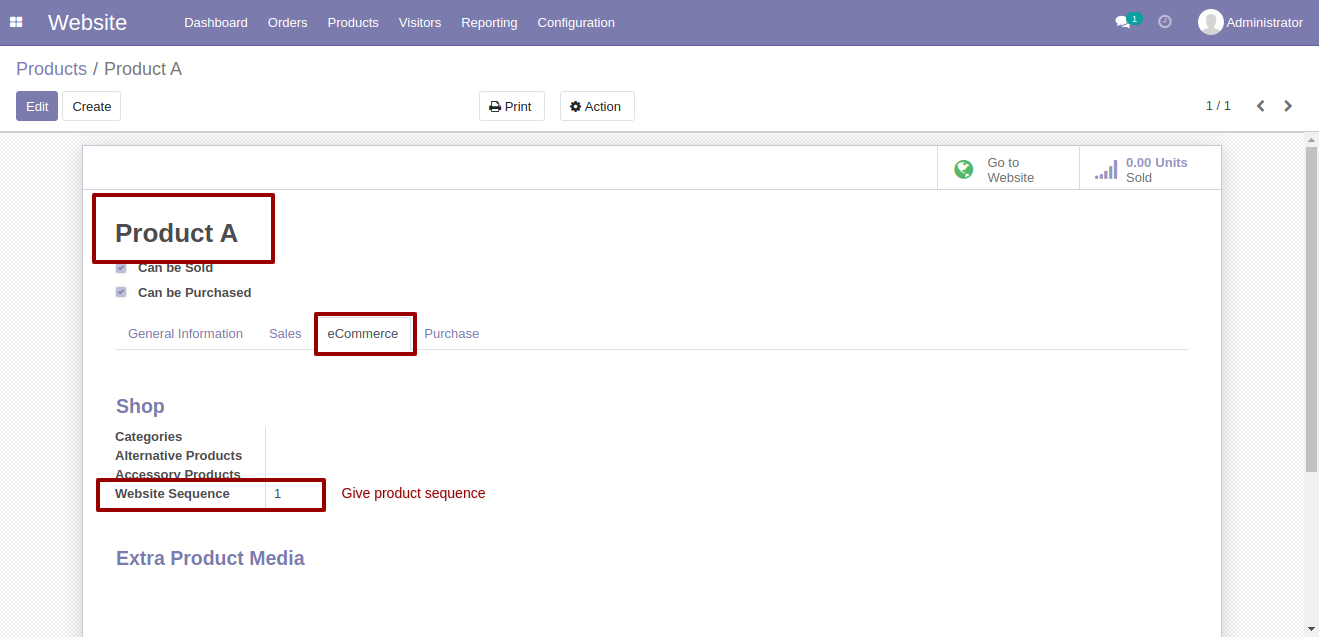Click the Categories field label
The height and width of the screenshot is (637, 1319).
[149, 437]
